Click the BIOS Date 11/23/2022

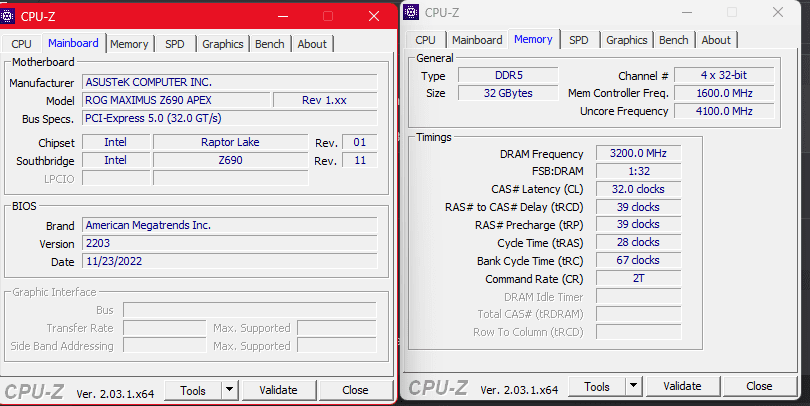(230, 261)
